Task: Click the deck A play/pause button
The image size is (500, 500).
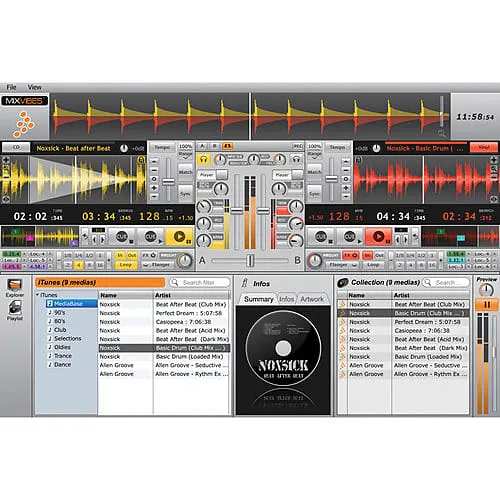Action: [x=179, y=237]
